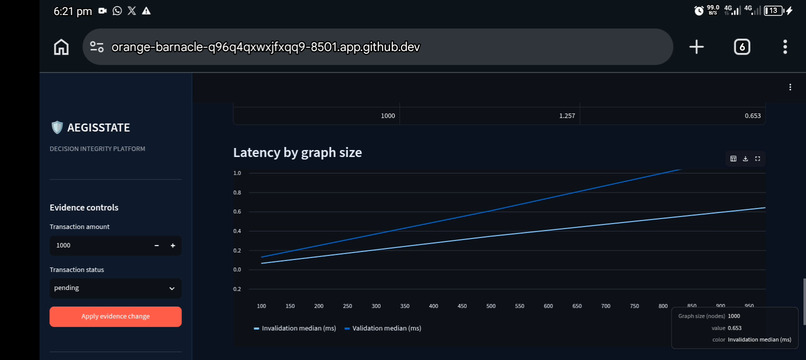Show chart data as table icon

pyautogui.click(x=733, y=159)
